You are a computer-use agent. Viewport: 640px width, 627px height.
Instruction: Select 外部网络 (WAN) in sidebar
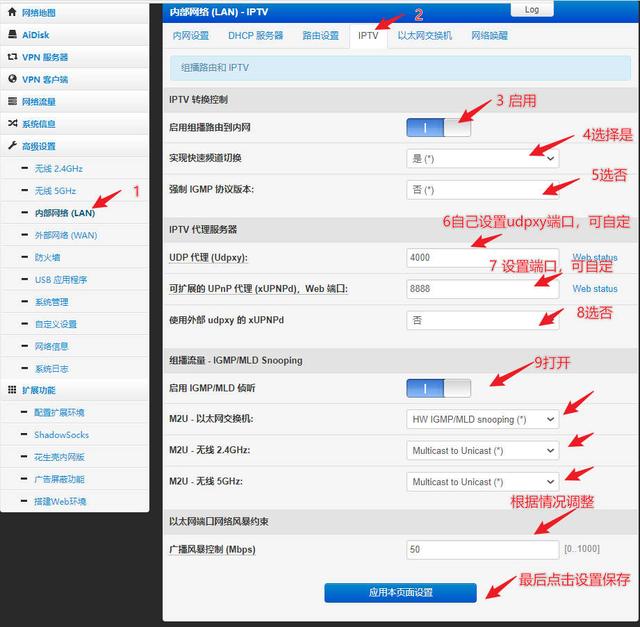pyautogui.click(x=66, y=235)
